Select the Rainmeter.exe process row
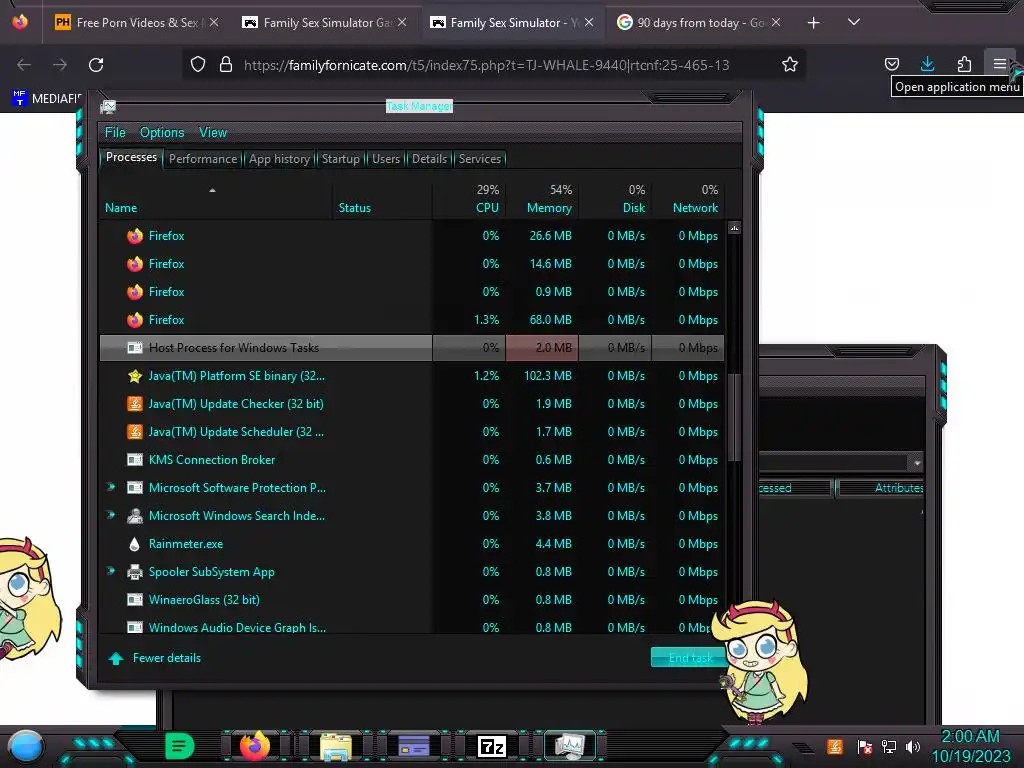Screen dimensions: 1024x768 tap(411, 543)
